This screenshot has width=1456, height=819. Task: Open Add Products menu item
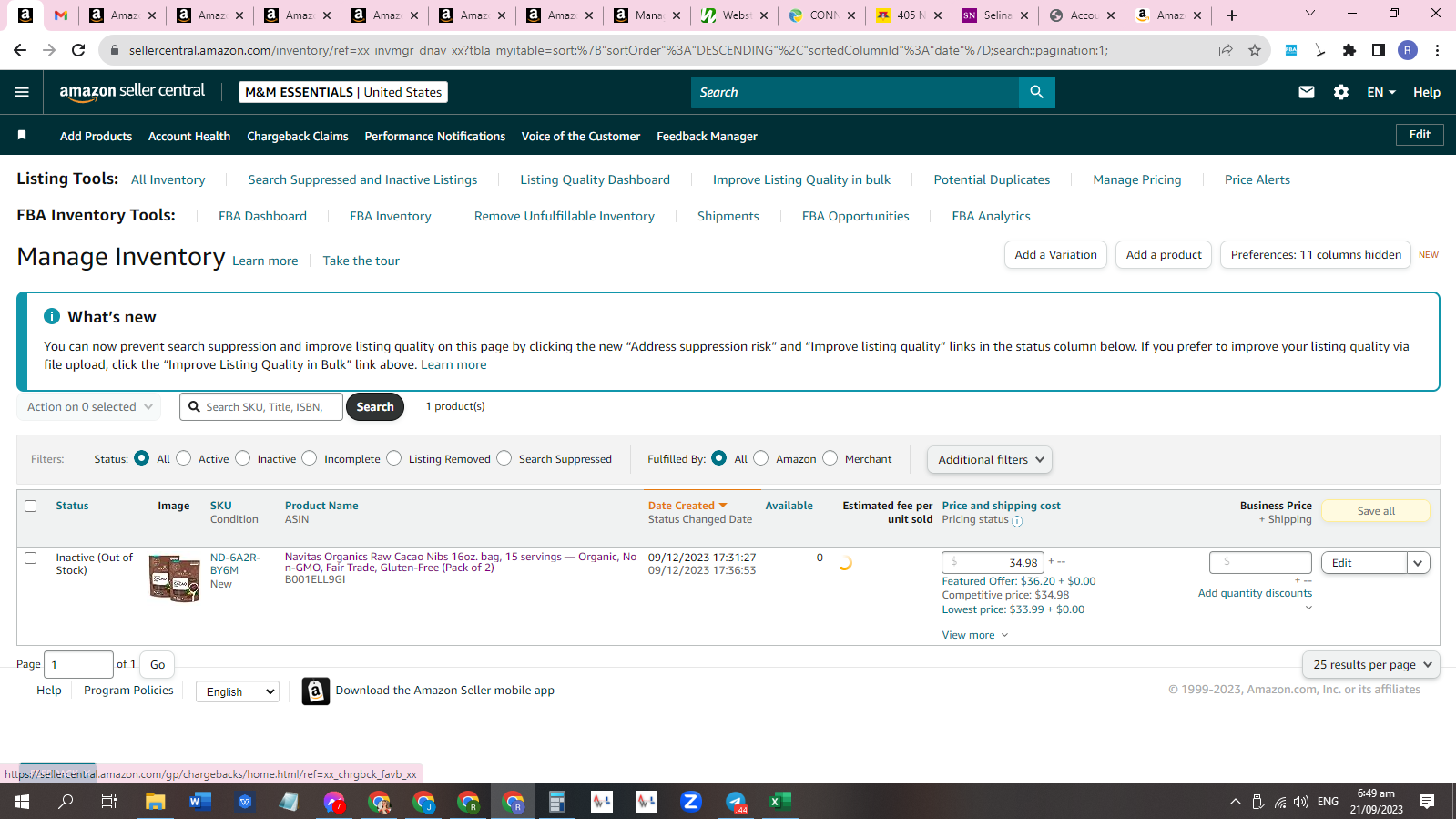pos(96,136)
